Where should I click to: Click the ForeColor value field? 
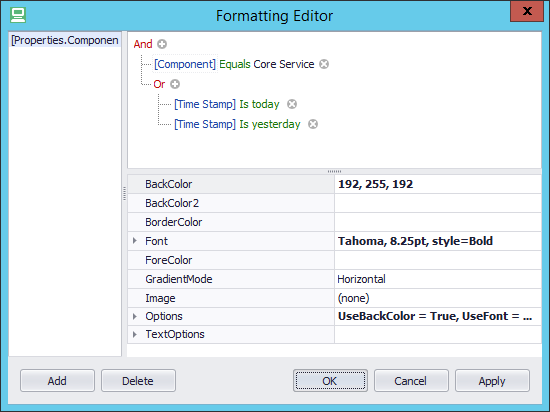(x=438, y=260)
